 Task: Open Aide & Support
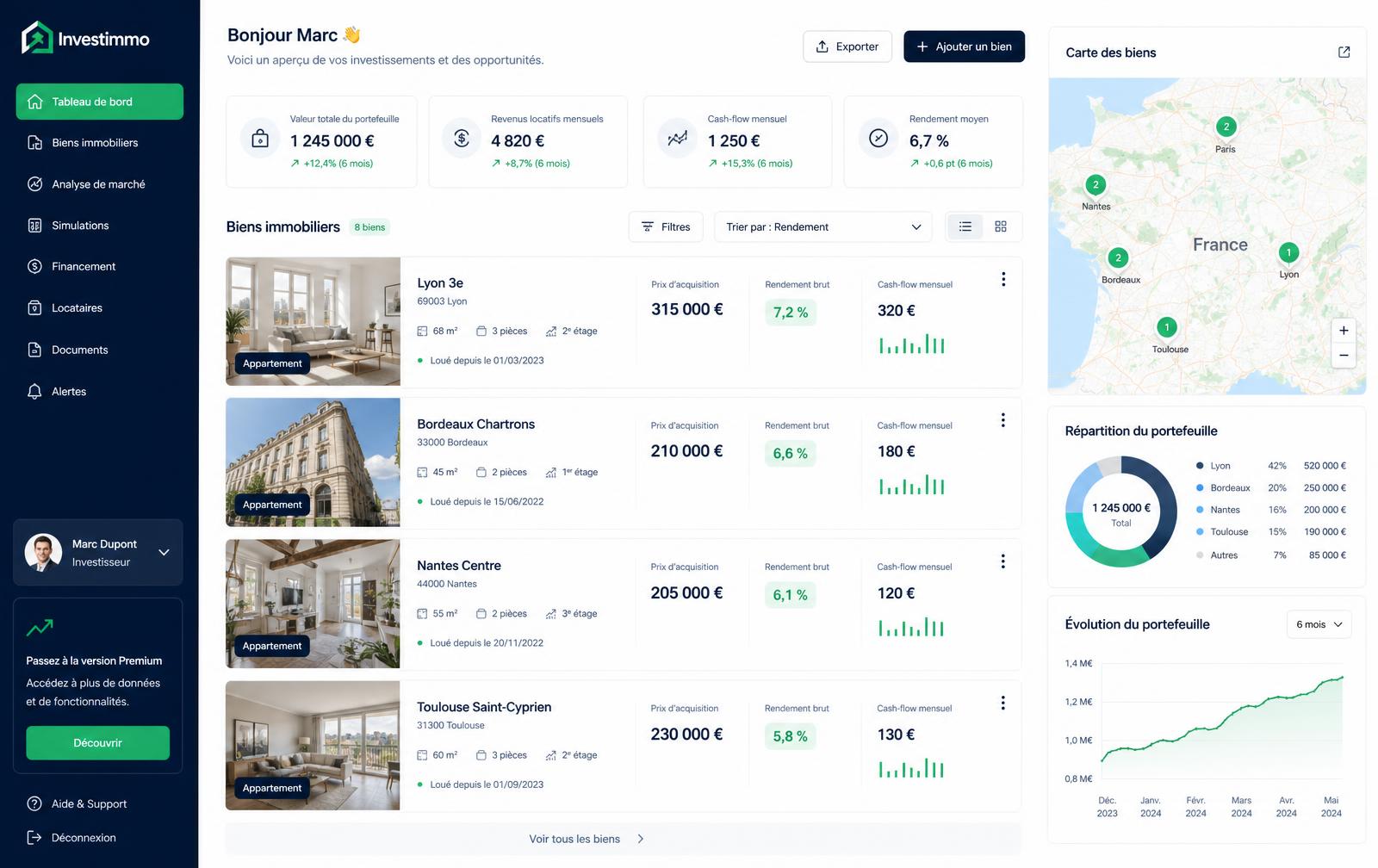coord(78,803)
